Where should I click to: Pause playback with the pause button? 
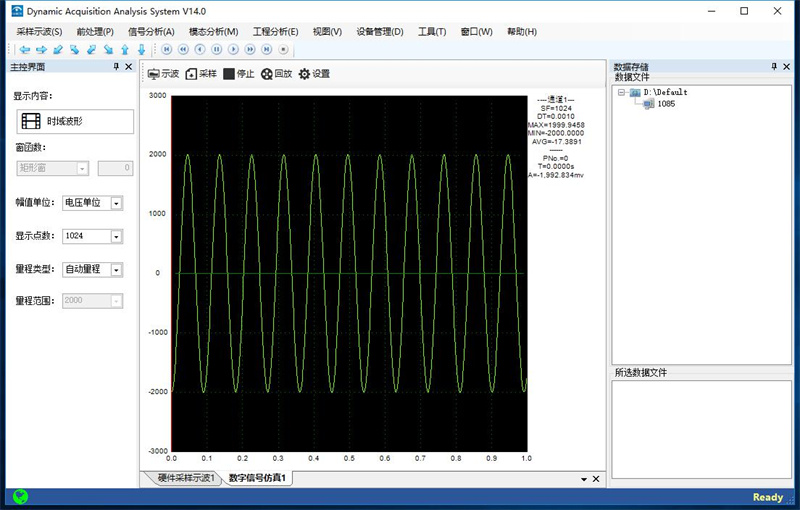pyautogui.click(x=217, y=49)
